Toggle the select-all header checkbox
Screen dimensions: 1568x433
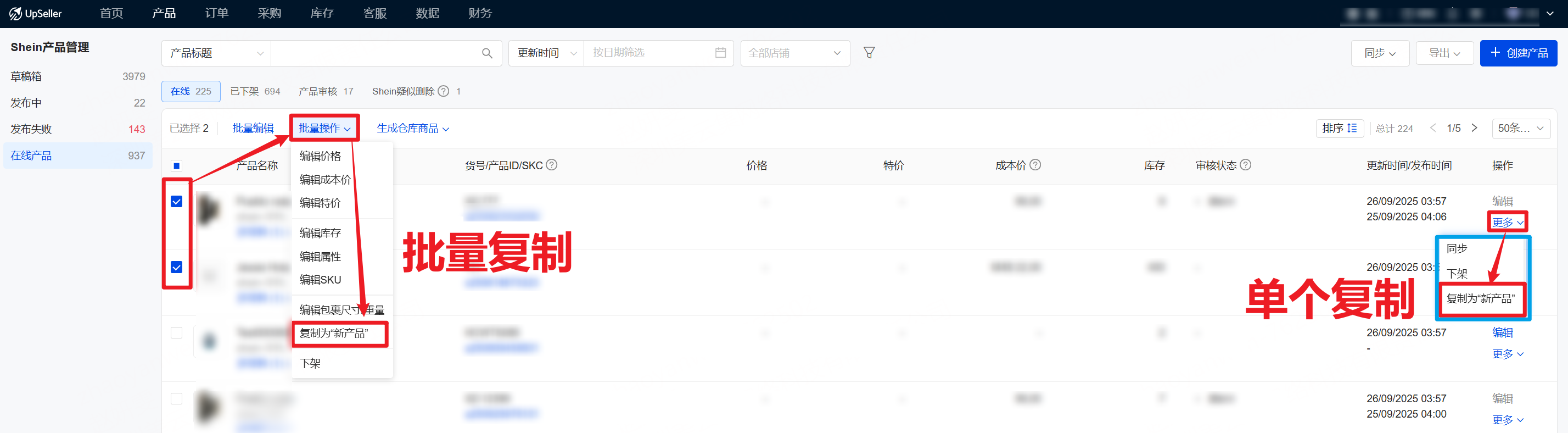177,165
